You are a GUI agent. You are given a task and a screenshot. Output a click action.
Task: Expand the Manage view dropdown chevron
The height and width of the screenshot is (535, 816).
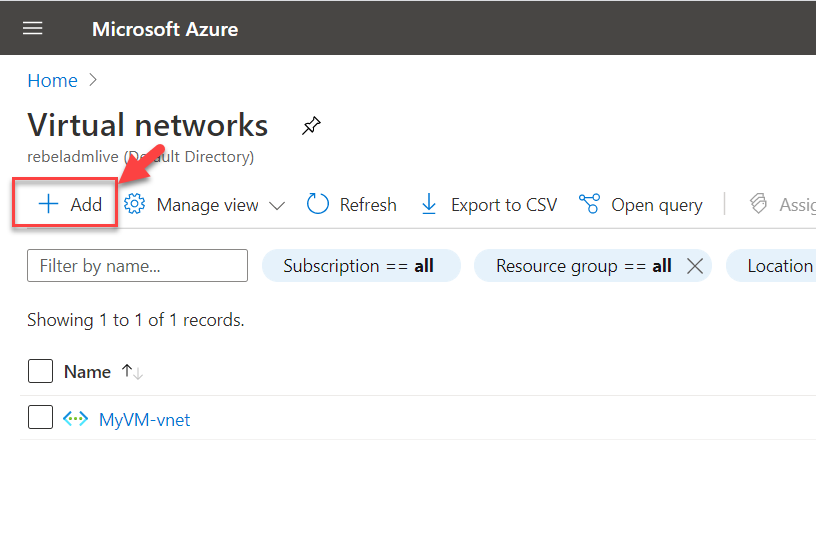(277, 206)
